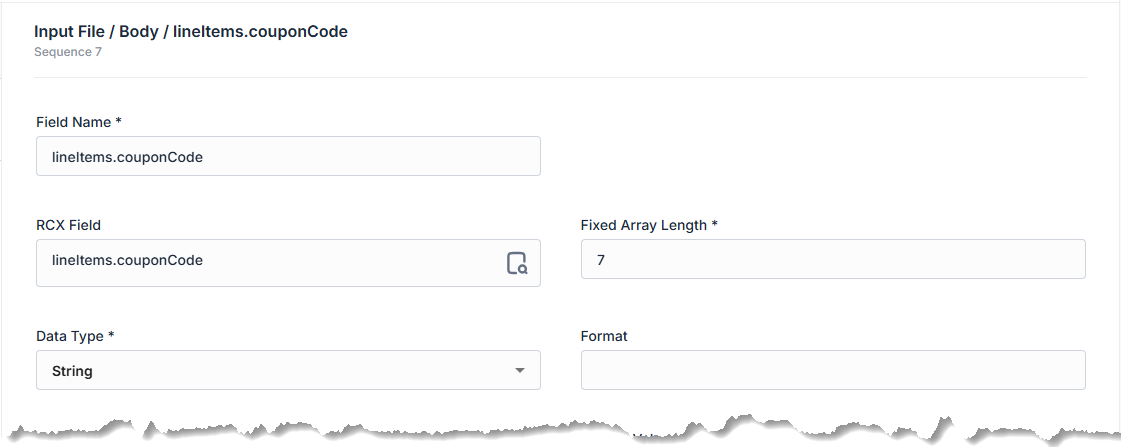Open the Data Type dropdown arrow
This screenshot has width=1121, height=447.
(x=519, y=371)
